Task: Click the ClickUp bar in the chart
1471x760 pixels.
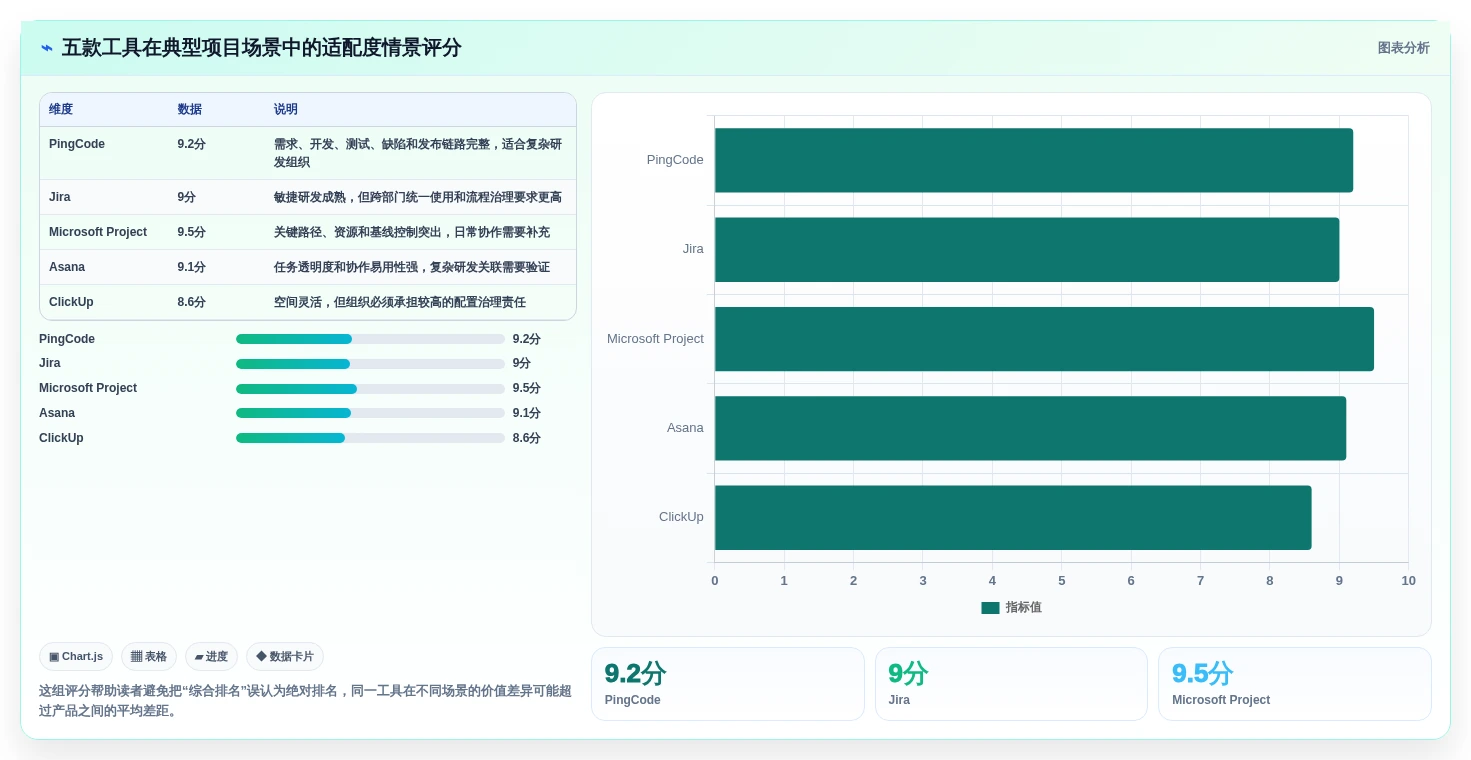Action: (x=1013, y=517)
